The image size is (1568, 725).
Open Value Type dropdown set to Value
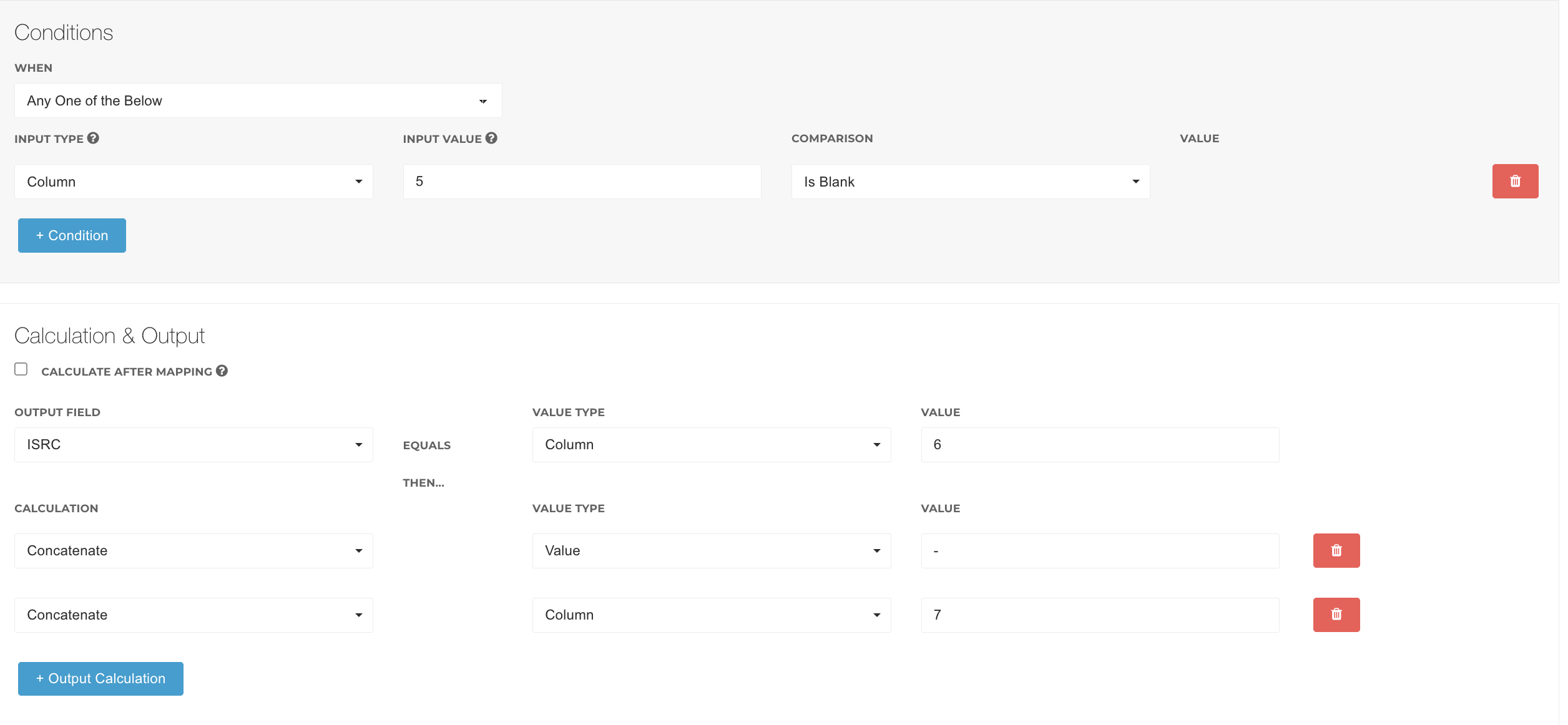point(711,550)
